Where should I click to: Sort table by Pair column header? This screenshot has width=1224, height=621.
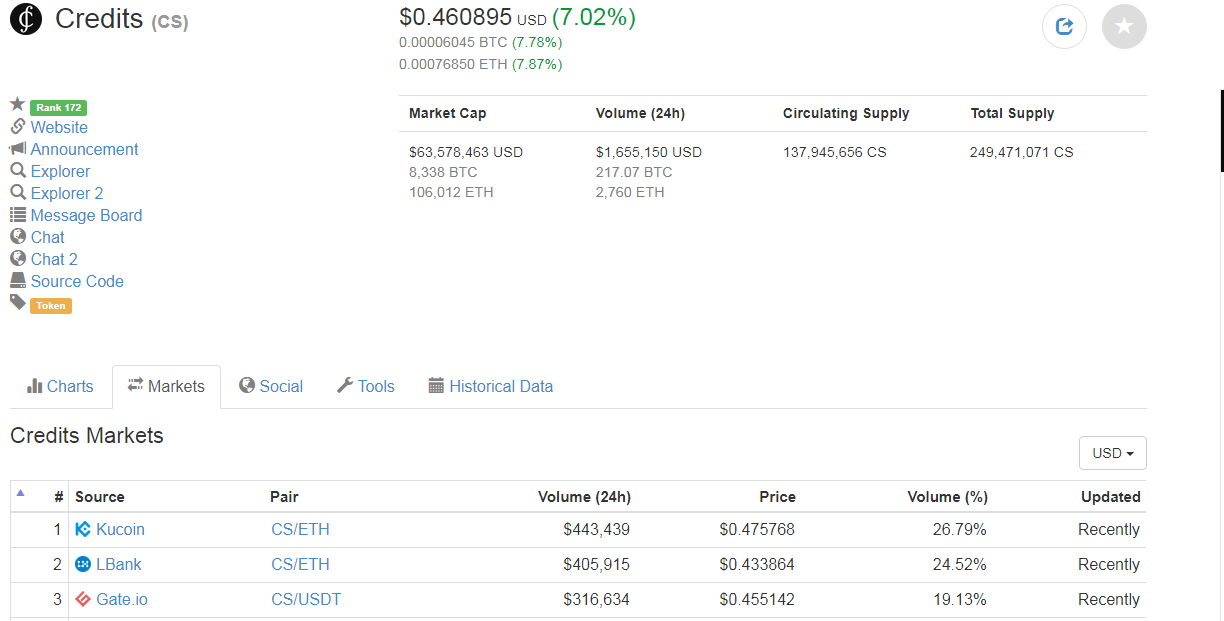(284, 496)
